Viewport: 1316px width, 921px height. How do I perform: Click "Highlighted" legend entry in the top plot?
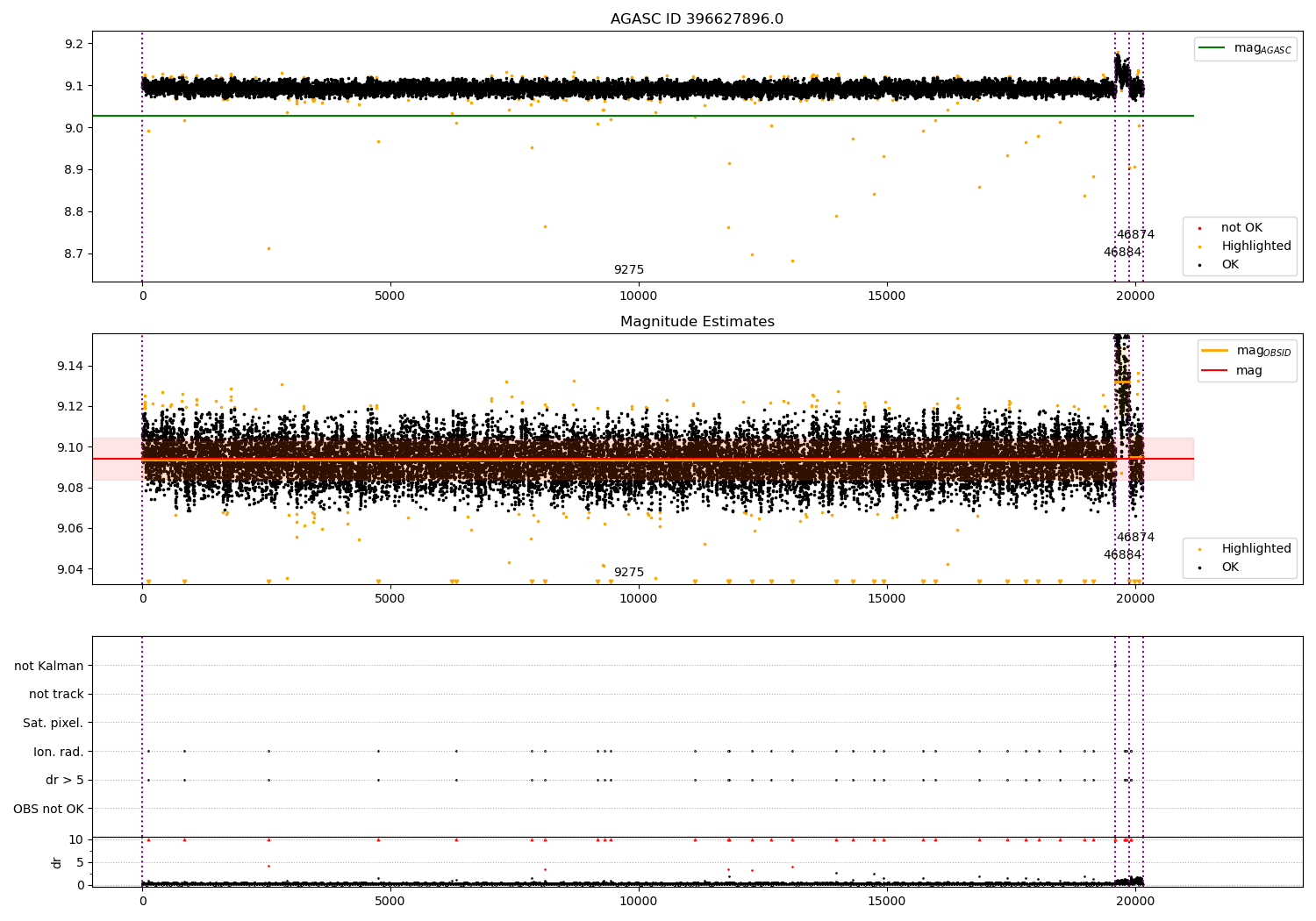coord(1246,246)
